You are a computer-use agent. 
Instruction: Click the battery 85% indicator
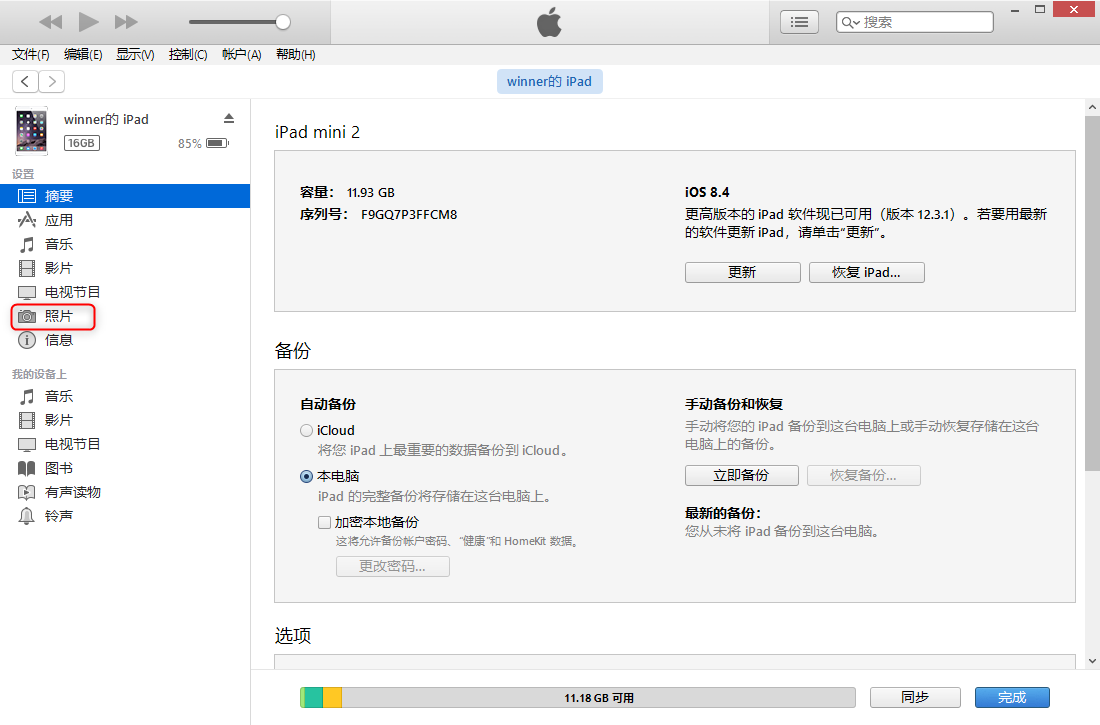(x=203, y=143)
